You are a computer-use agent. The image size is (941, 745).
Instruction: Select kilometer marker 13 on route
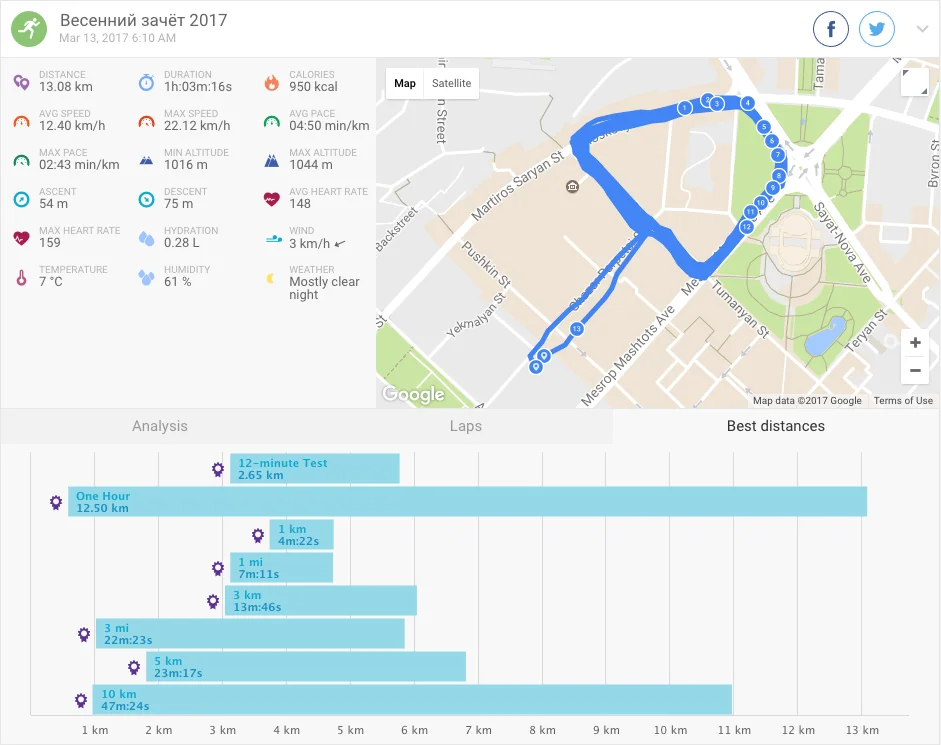click(576, 329)
